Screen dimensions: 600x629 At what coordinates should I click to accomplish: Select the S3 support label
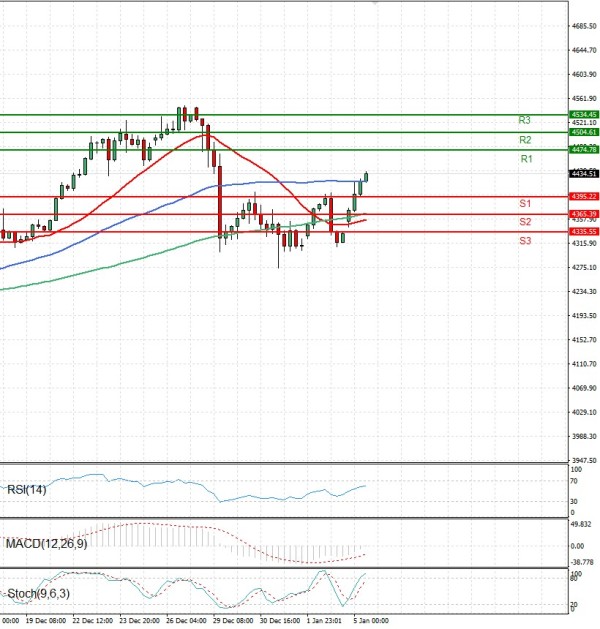pyautogui.click(x=524, y=241)
